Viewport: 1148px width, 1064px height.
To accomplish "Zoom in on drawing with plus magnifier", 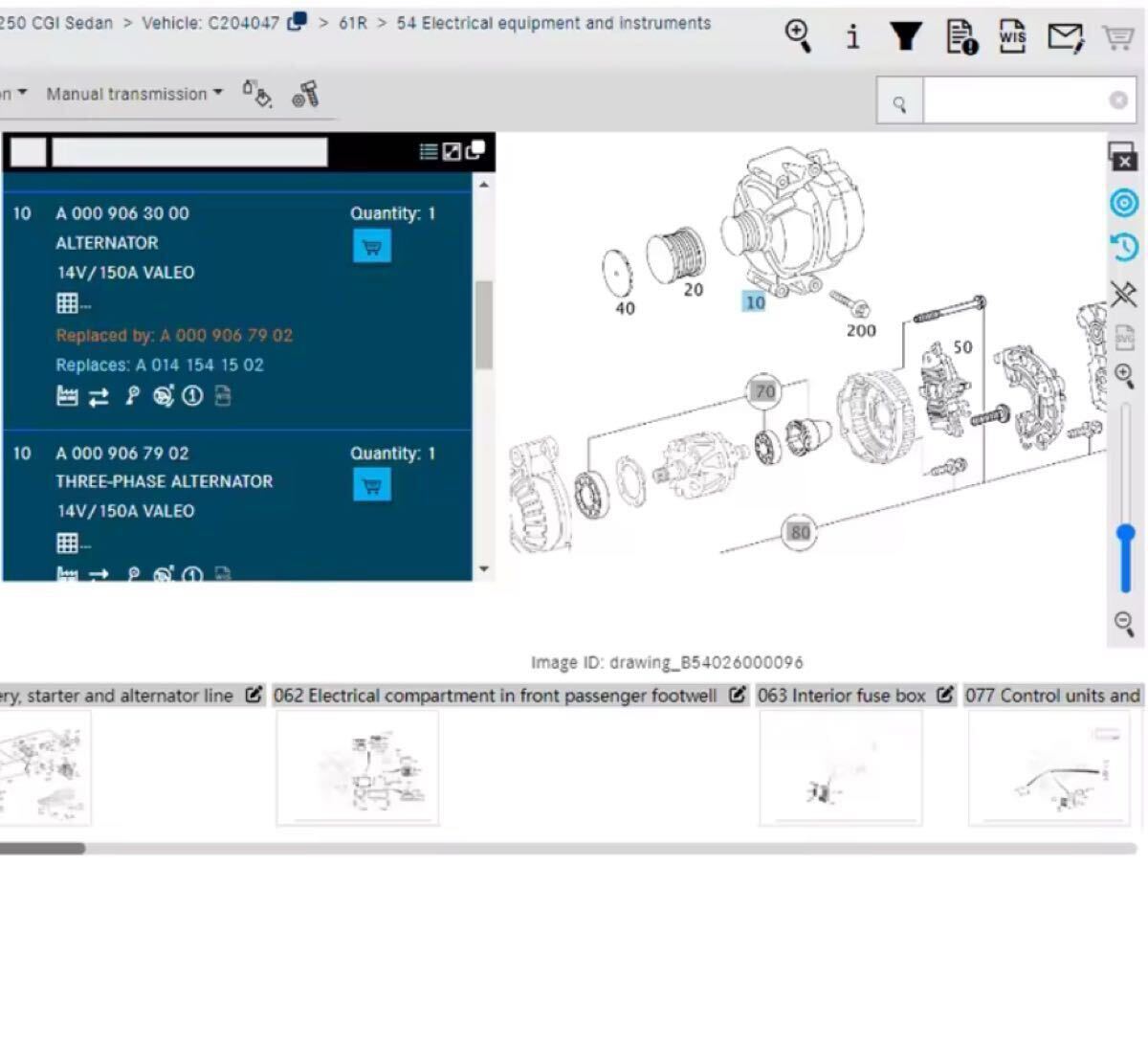I will coord(1124,375).
